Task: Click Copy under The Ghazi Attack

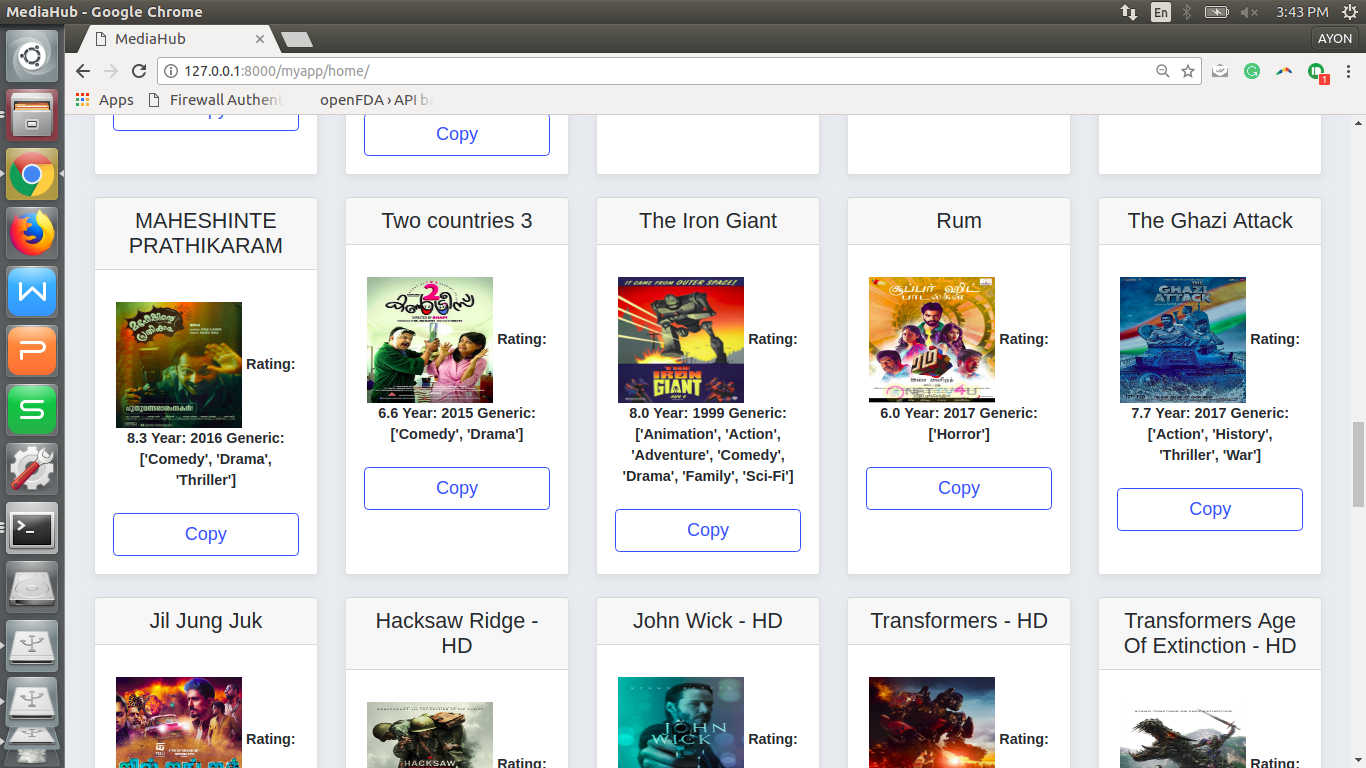Action: pos(1210,509)
